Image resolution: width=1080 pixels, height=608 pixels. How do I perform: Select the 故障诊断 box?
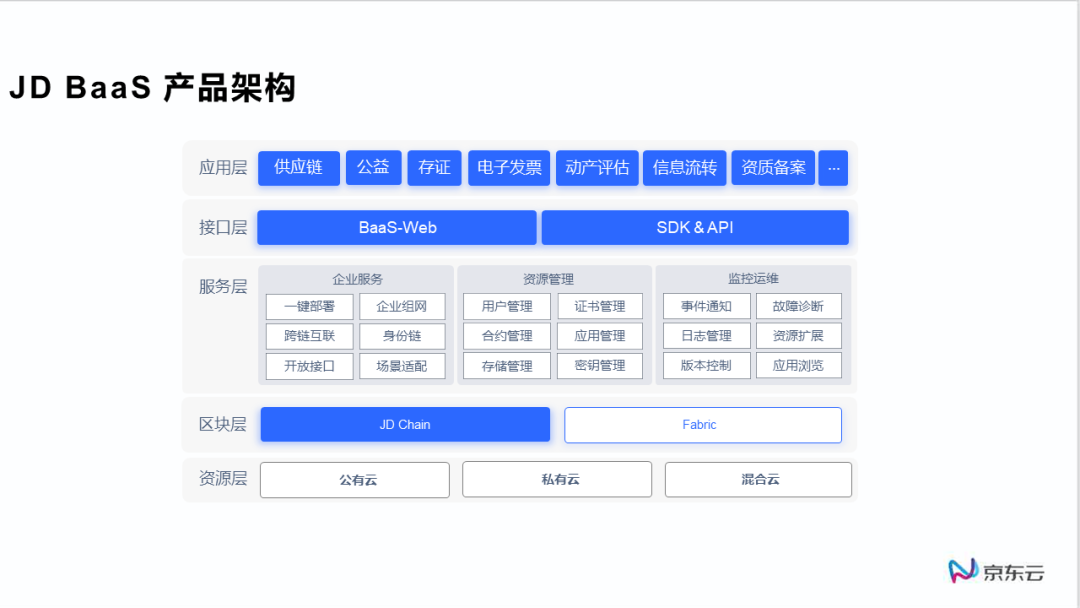(799, 306)
